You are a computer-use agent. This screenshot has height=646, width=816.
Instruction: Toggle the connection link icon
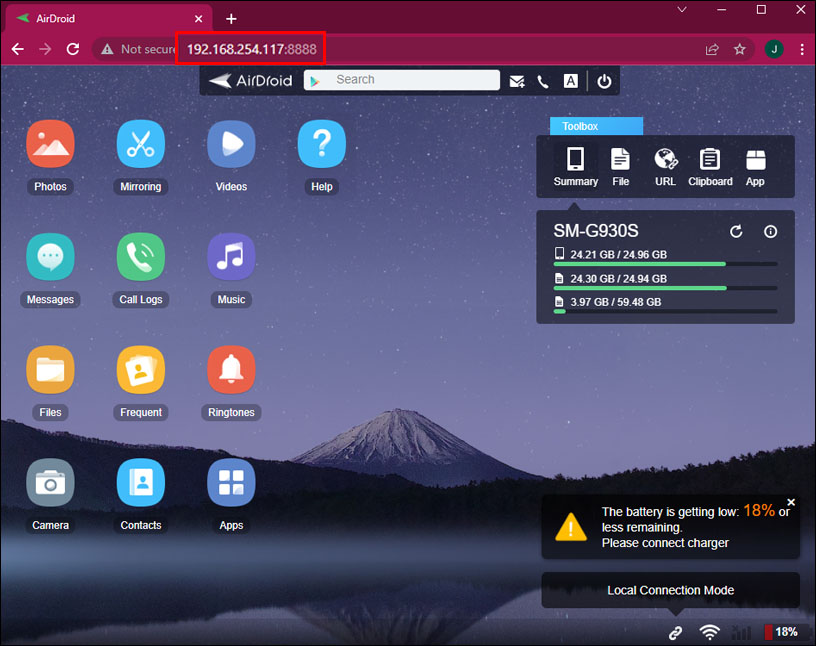pos(675,632)
